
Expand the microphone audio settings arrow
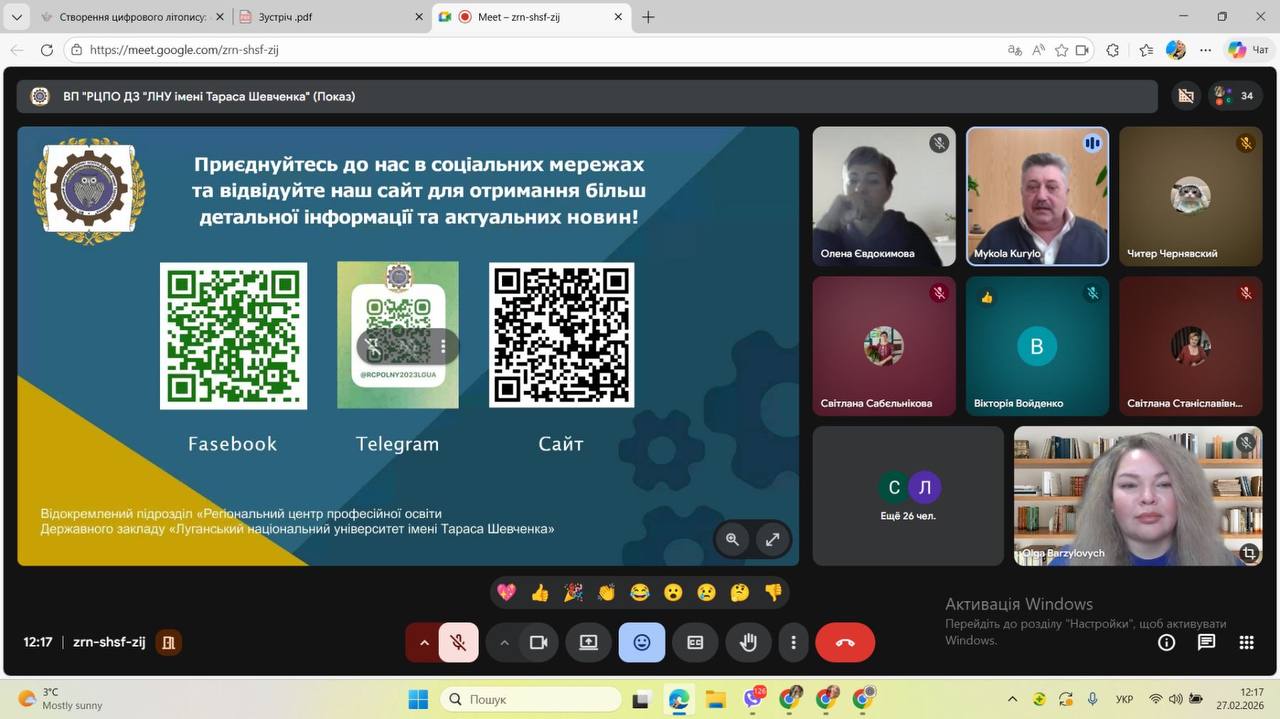tap(424, 643)
